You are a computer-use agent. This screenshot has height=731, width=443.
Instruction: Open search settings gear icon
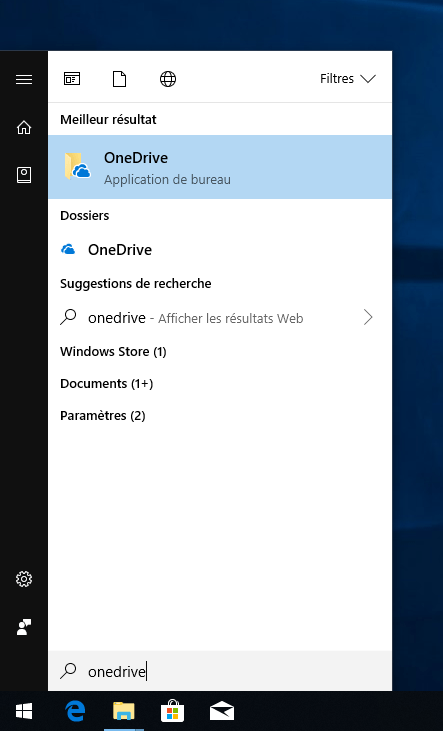(x=24, y=579)
